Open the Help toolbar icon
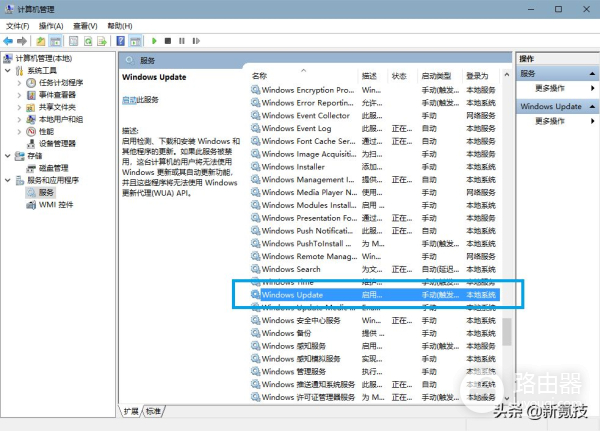Image resolution: width=600 pixels, height=431 pixels. click(121, 41)
